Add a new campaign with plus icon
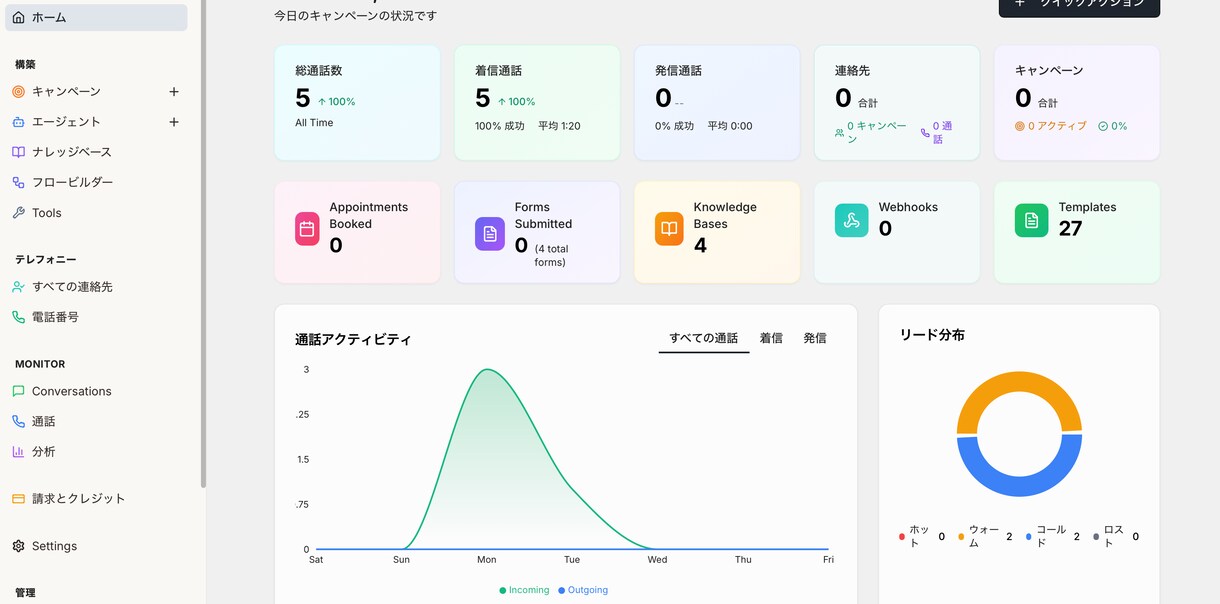 pyautogui.click(x=174, y=92)
